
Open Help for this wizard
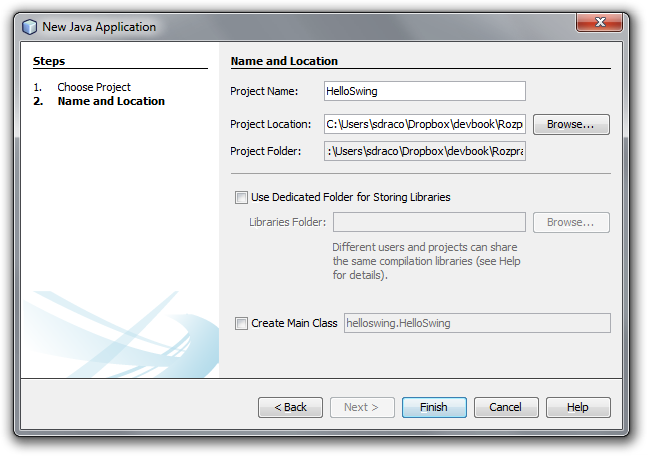click(x=578, y=407)
